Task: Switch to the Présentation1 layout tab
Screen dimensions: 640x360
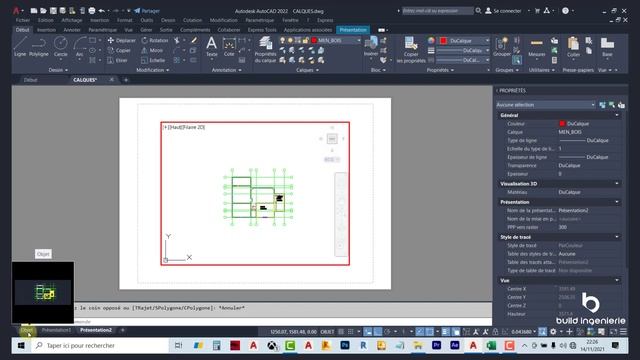Action: click(56, 330)
